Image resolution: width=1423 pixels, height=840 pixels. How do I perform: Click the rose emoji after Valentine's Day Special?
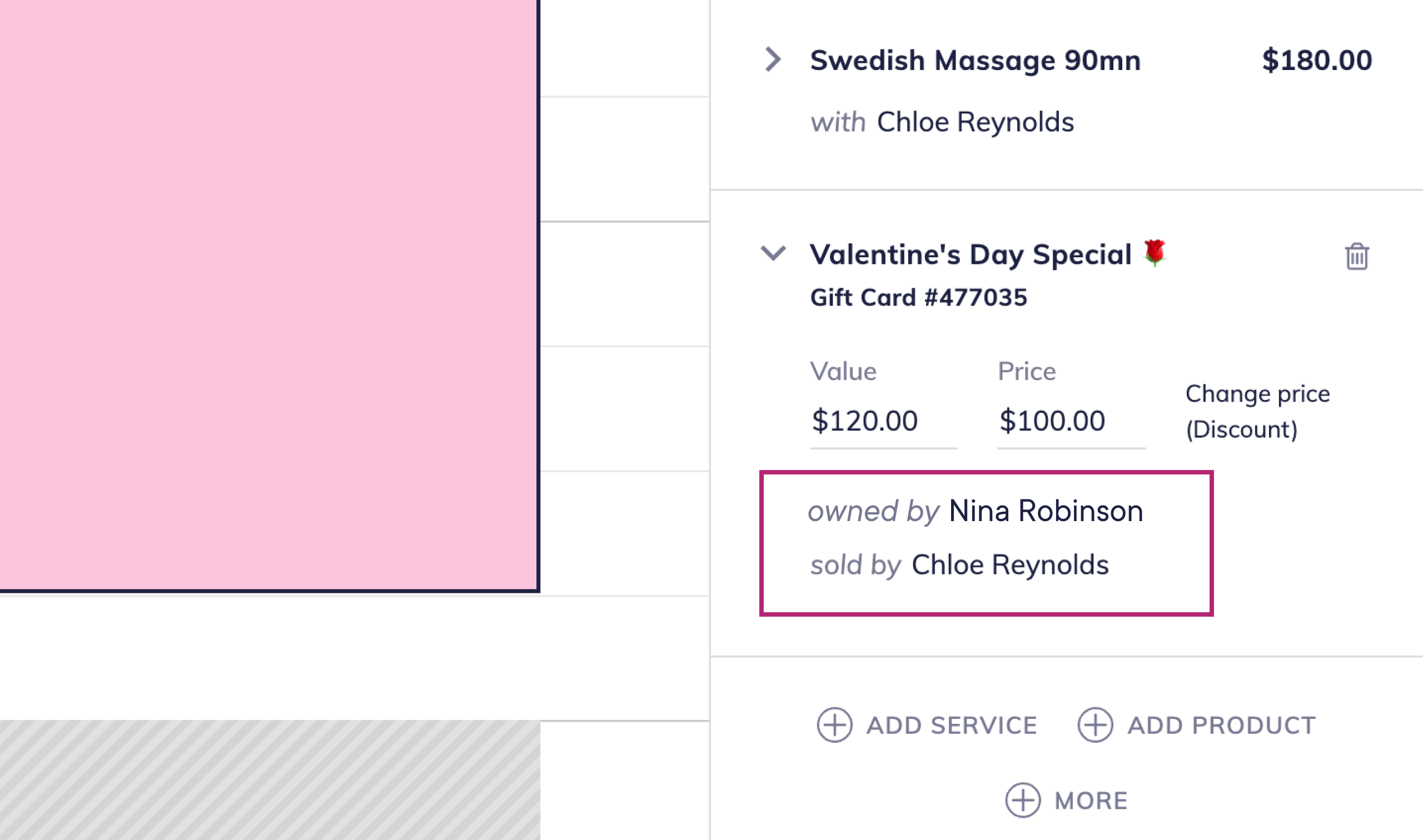point(1154,252)
